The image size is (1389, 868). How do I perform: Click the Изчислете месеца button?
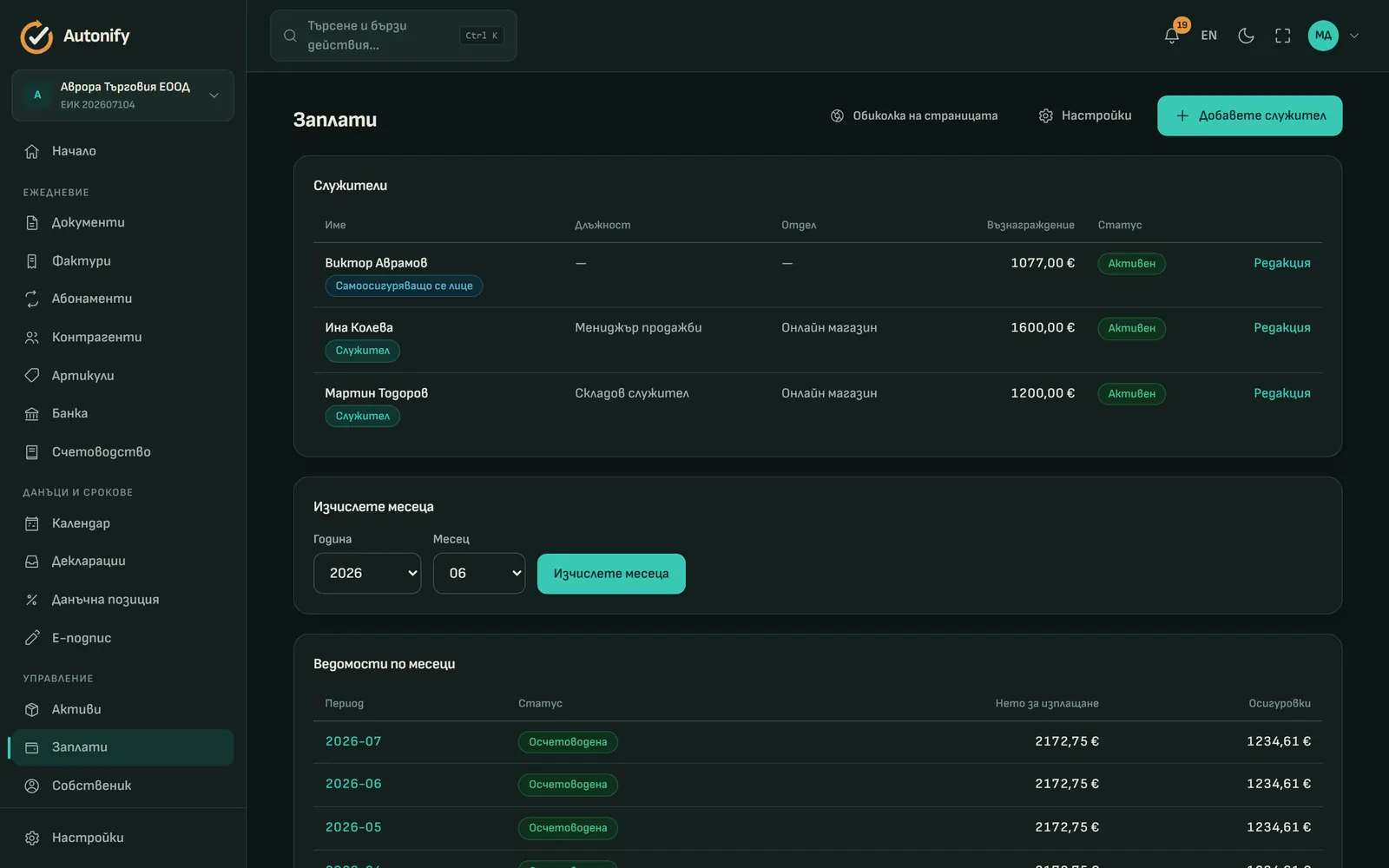611,574
